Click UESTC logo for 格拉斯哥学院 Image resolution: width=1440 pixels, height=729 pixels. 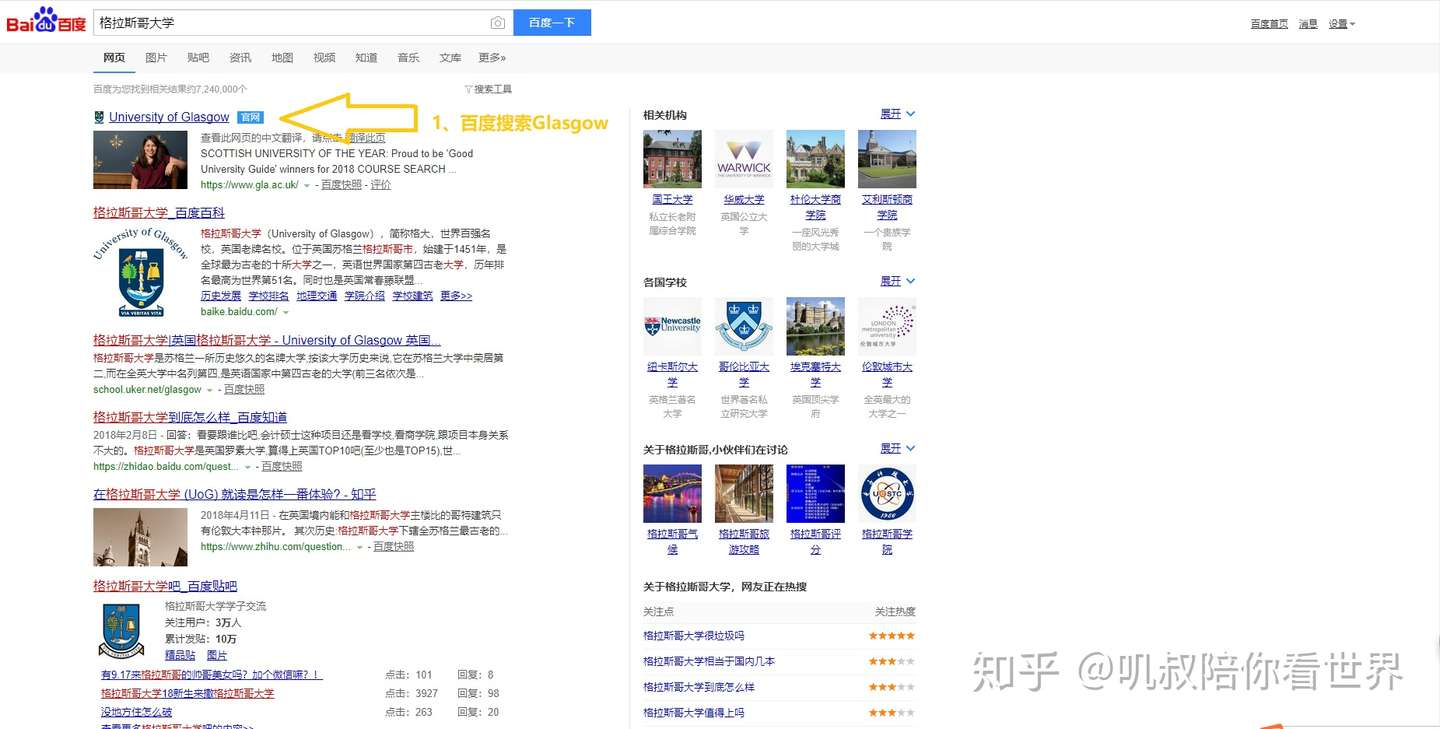tap(887, 493)
